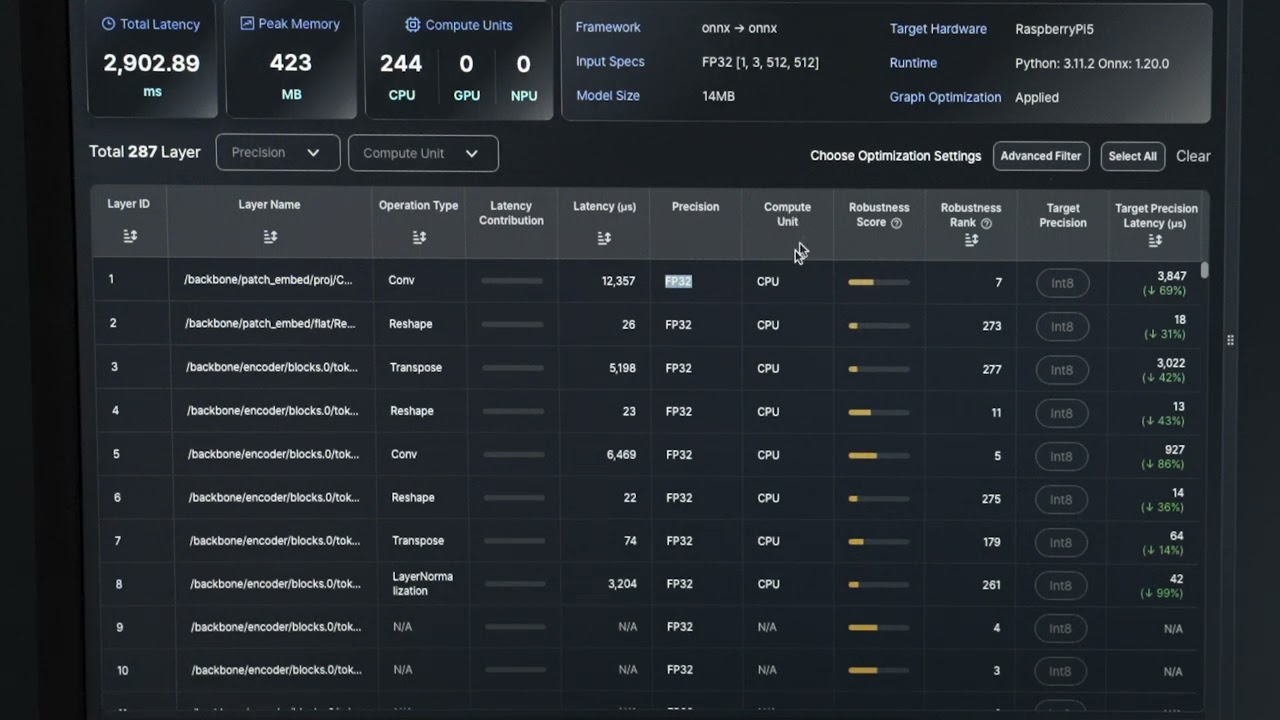
Task: Click the table's vertical scrollbar thumb
Action: pyautogui.click(x=1205, y=270)
